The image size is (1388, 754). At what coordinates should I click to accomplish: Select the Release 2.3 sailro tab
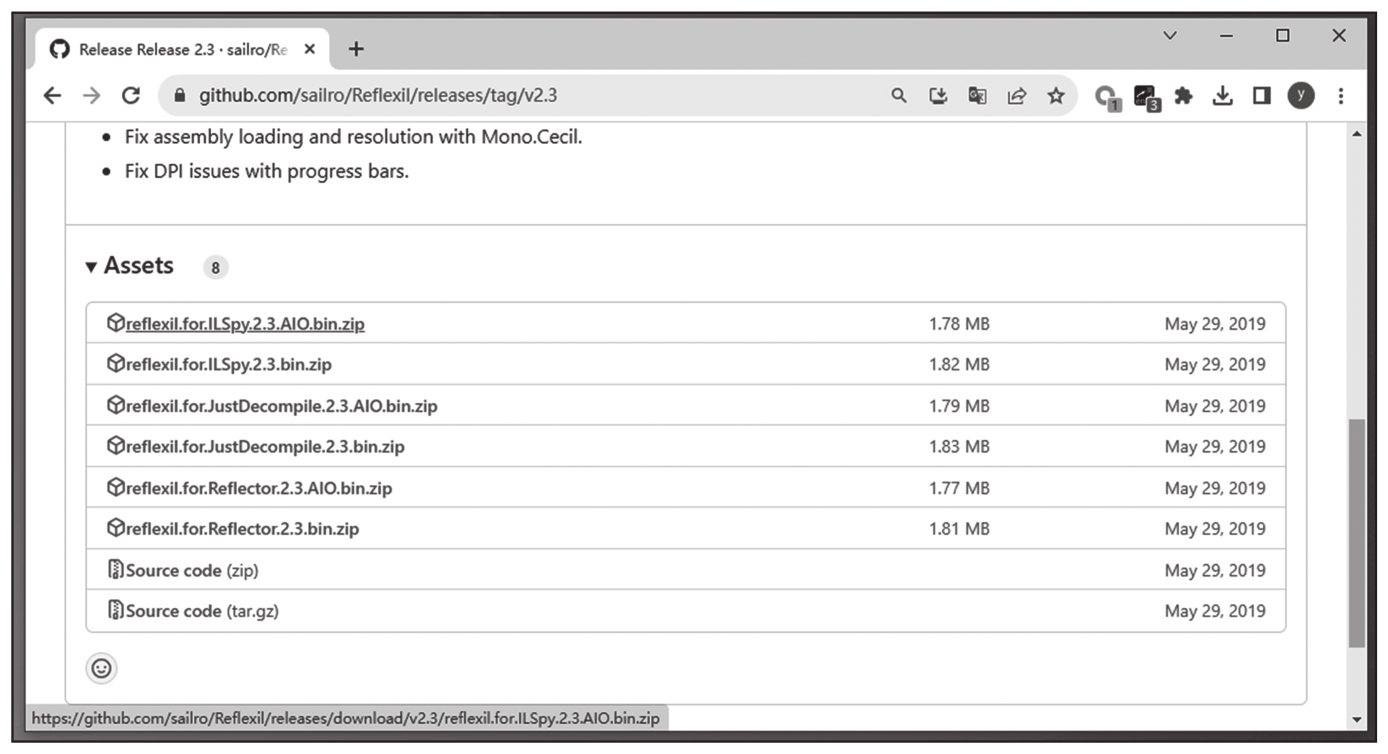tap(182, 49)
